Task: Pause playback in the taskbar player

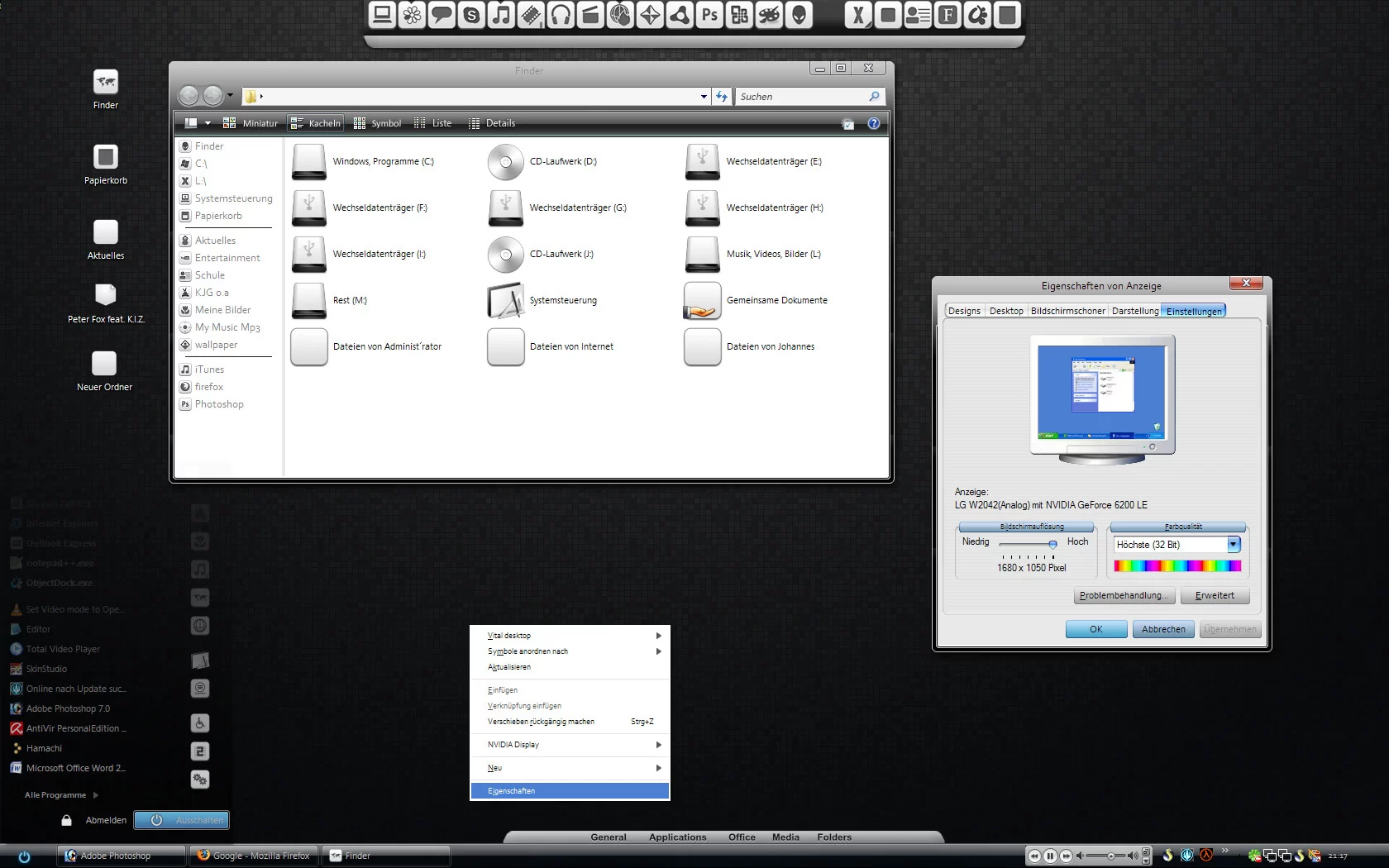Action: (x=1050, y=856)
